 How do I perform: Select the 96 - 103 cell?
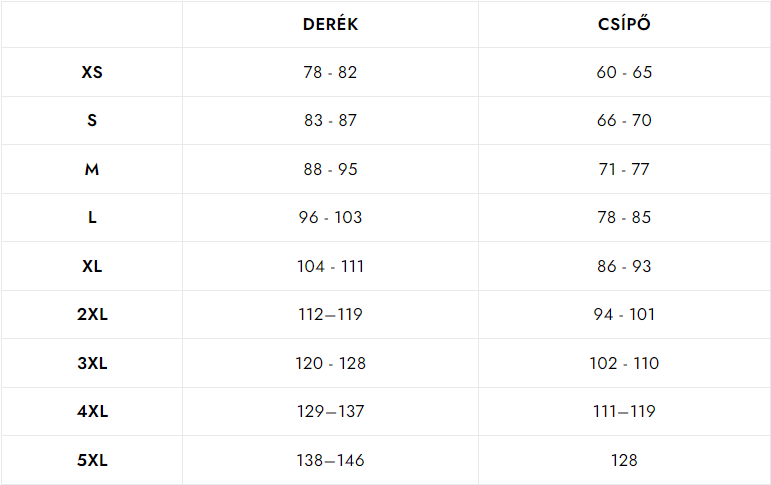(x=330, y=217)
